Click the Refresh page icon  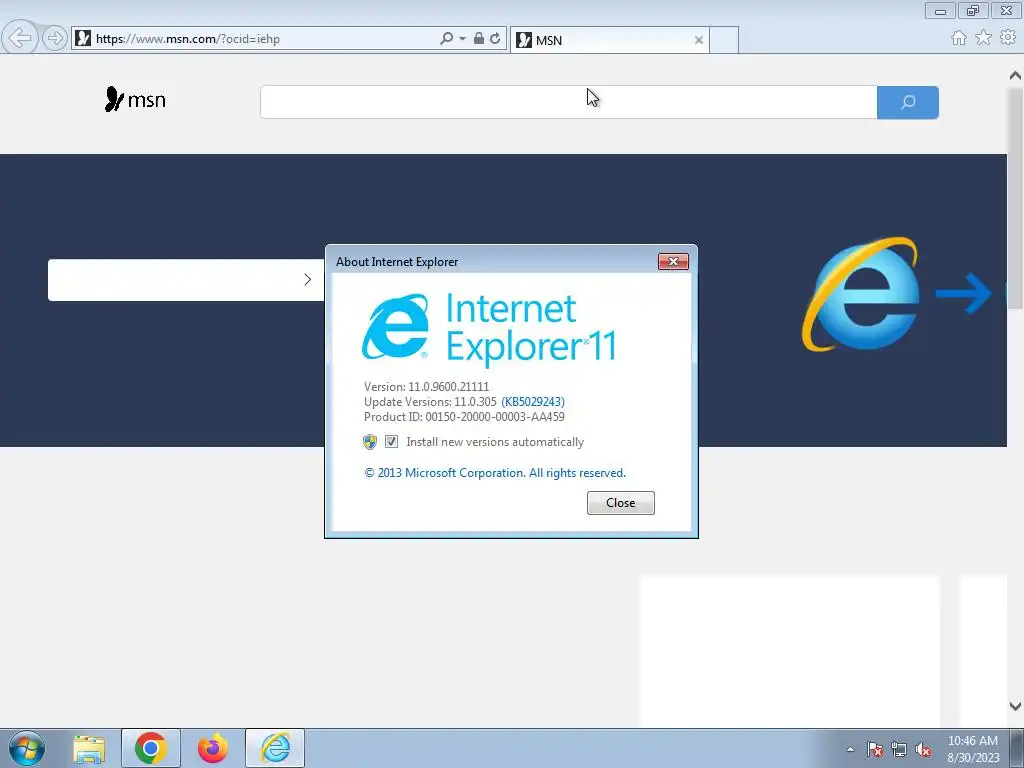tap(495, 39)
